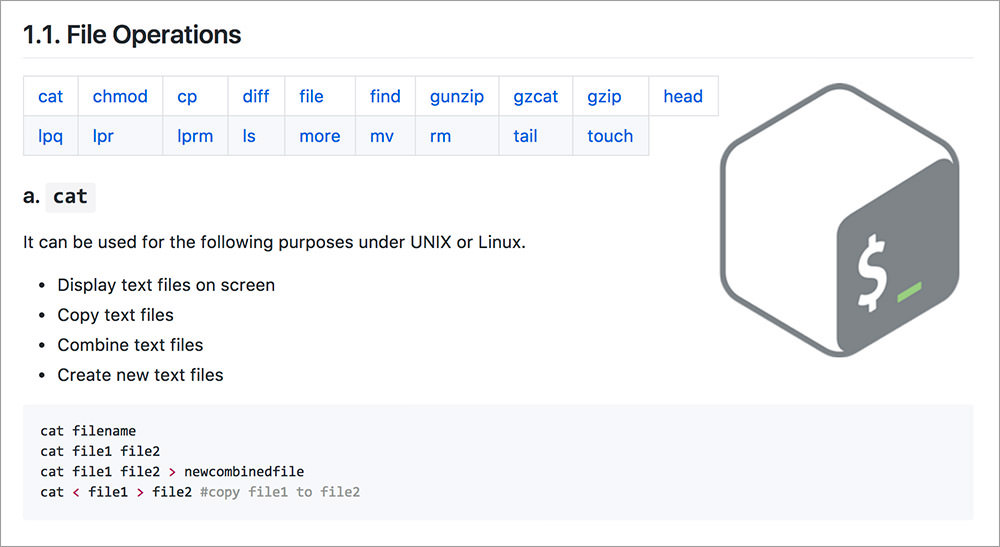Screen dimensions: 1000x547
Task: Go to the head command link
Action: pyautogui.click(x=683, y=97)
